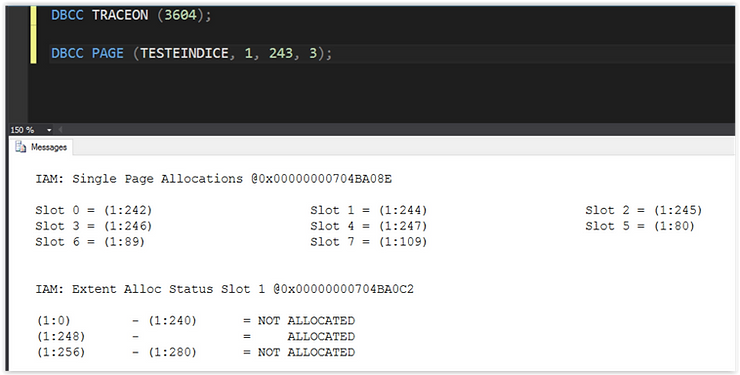Click the Slot 7 = (1:109) entry
This screenshot has width=740, height=375.
point(369,242)
